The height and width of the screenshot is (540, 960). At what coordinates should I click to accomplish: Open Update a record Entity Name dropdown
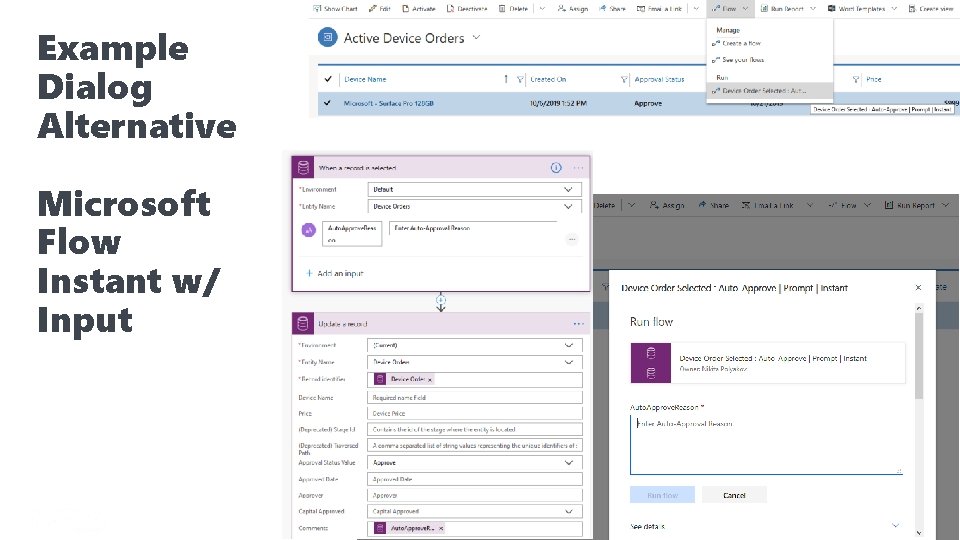pos(474,362)
